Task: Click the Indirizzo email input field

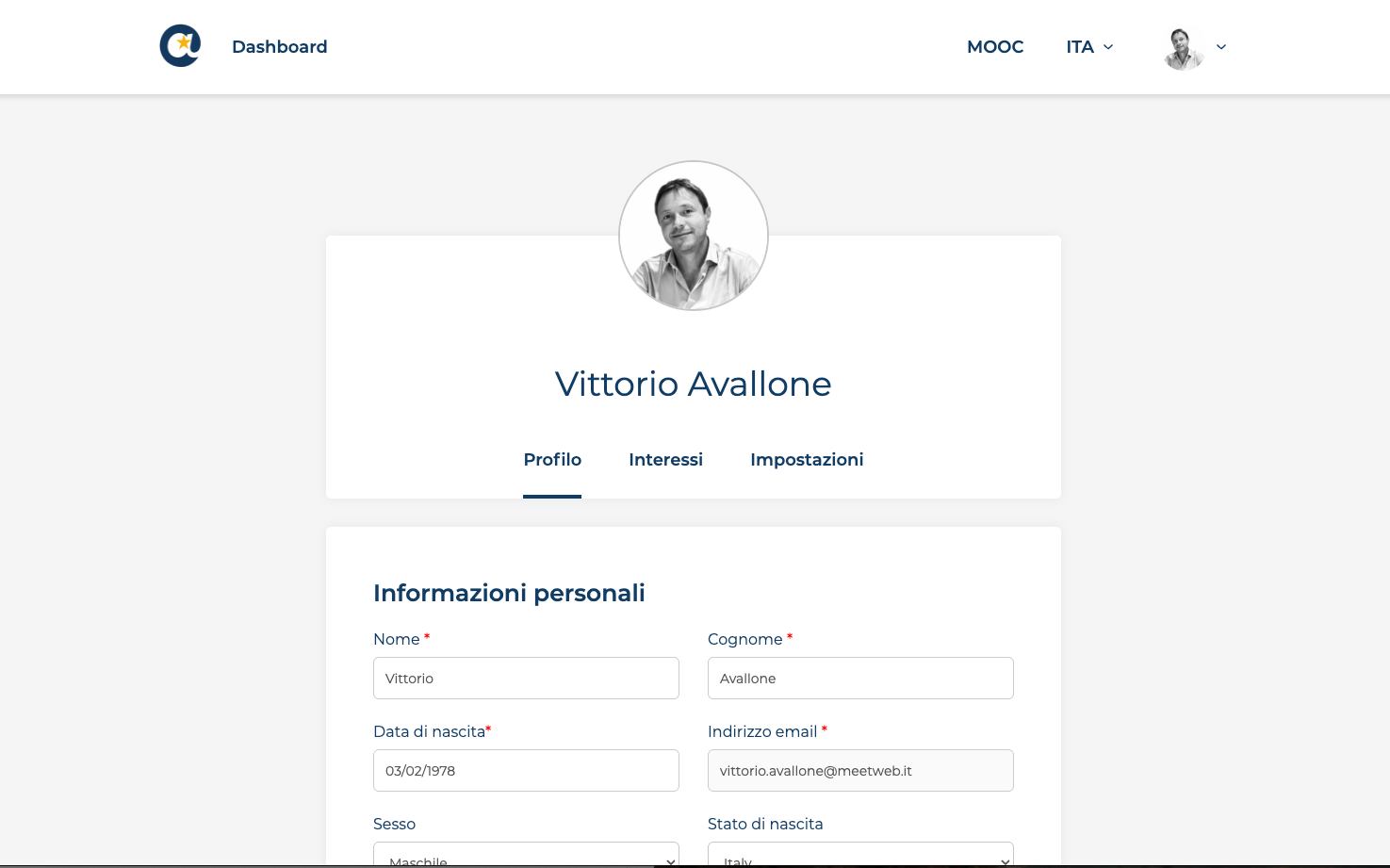Action: click(859, 771)
